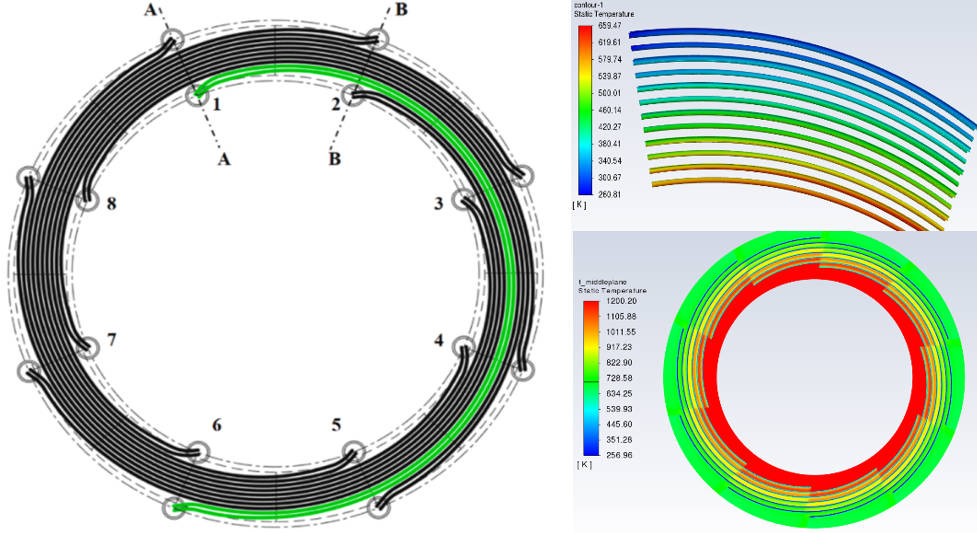Click the 659.47 value on the top legend
The height and width of the screenshot is (533, 977).
[610, 25]
